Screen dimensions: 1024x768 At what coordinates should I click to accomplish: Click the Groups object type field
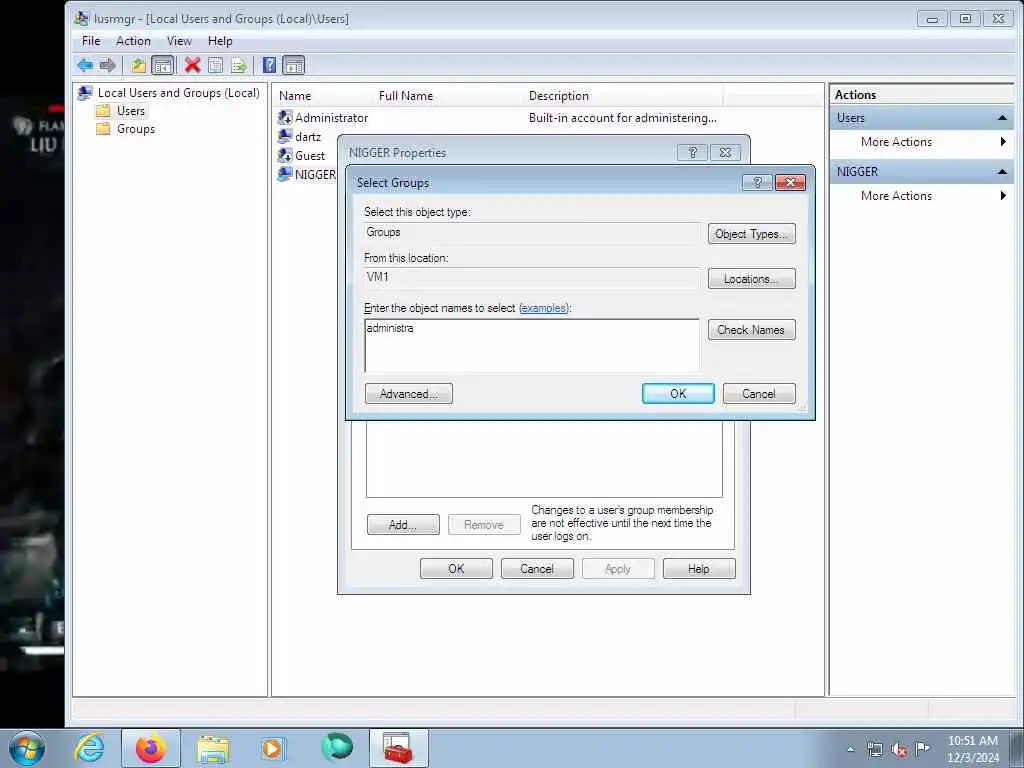click(532, 232)
